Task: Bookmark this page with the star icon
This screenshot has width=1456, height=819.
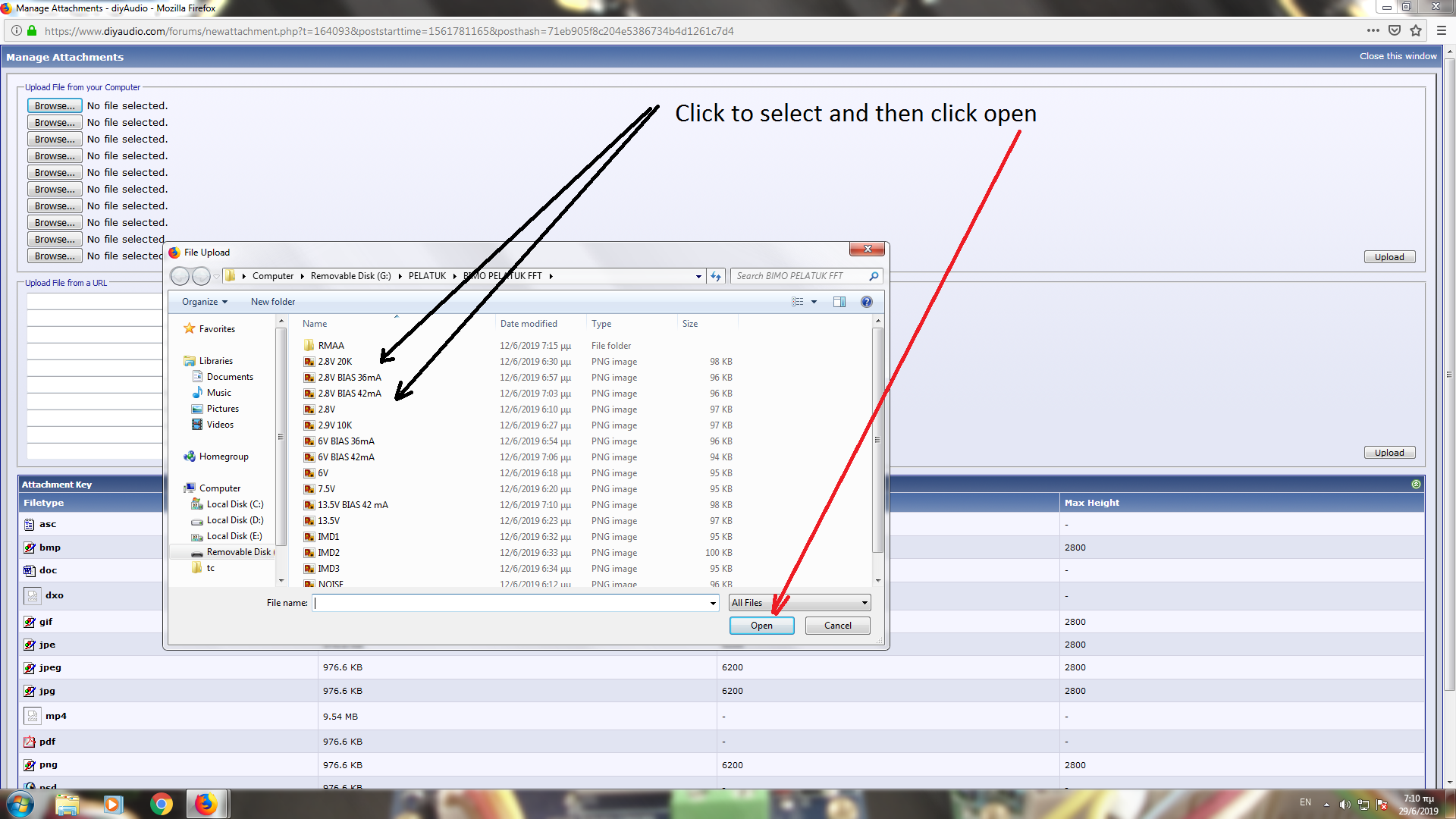Action: (1416, 31)
